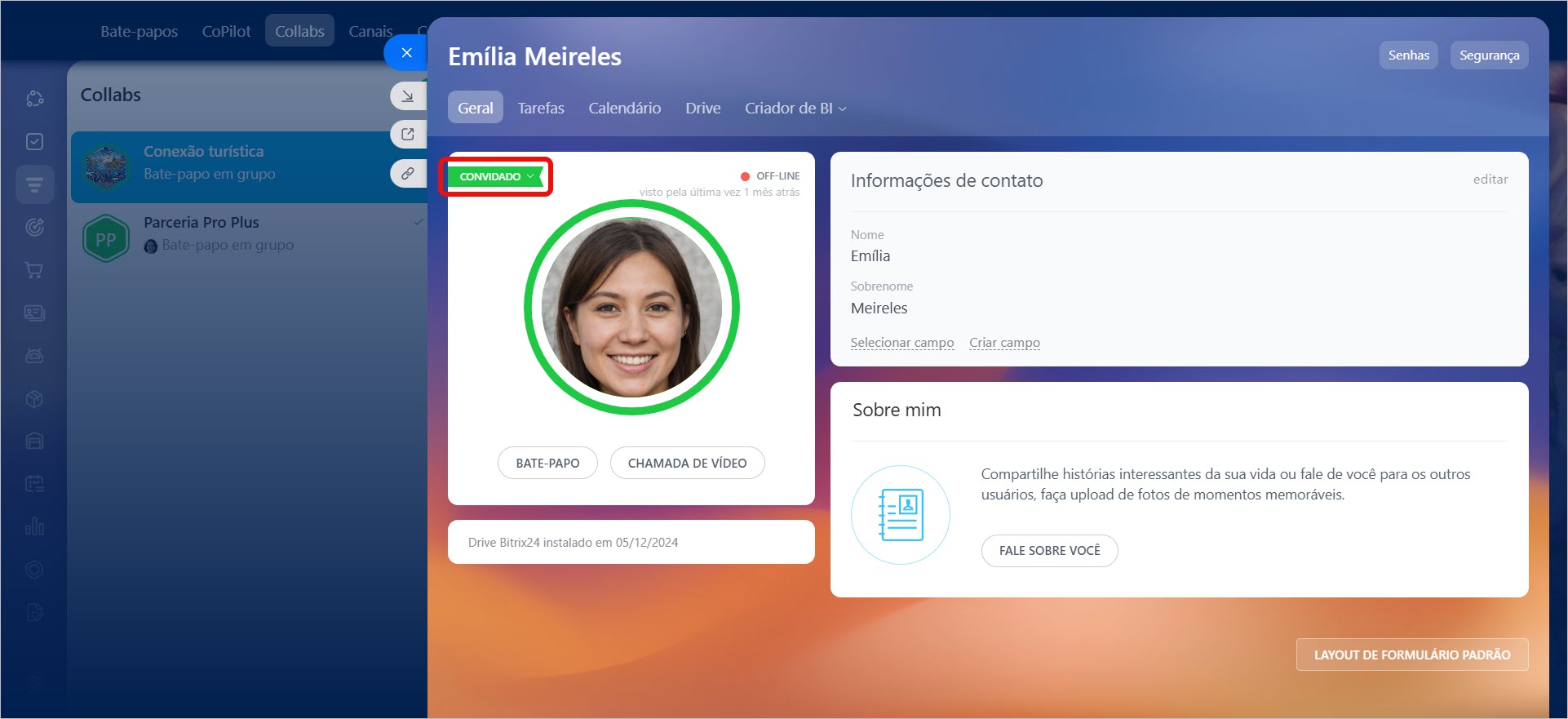Click the Drive Bitrix24 instalado em 05/12/2024 text
This screenshot has height=719, width=1568.
click(x=573, y=543)
